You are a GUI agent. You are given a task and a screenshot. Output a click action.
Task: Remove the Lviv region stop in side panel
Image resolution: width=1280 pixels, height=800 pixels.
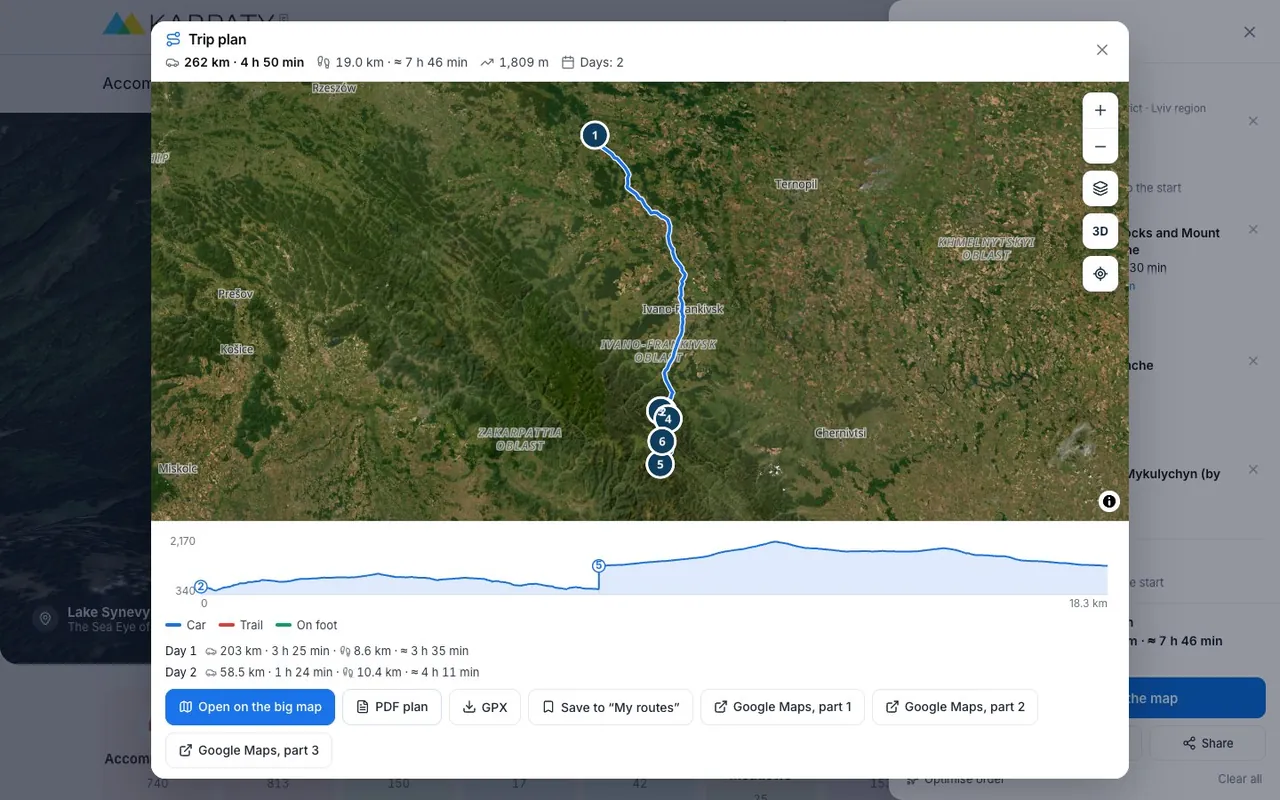point(1253,121)
